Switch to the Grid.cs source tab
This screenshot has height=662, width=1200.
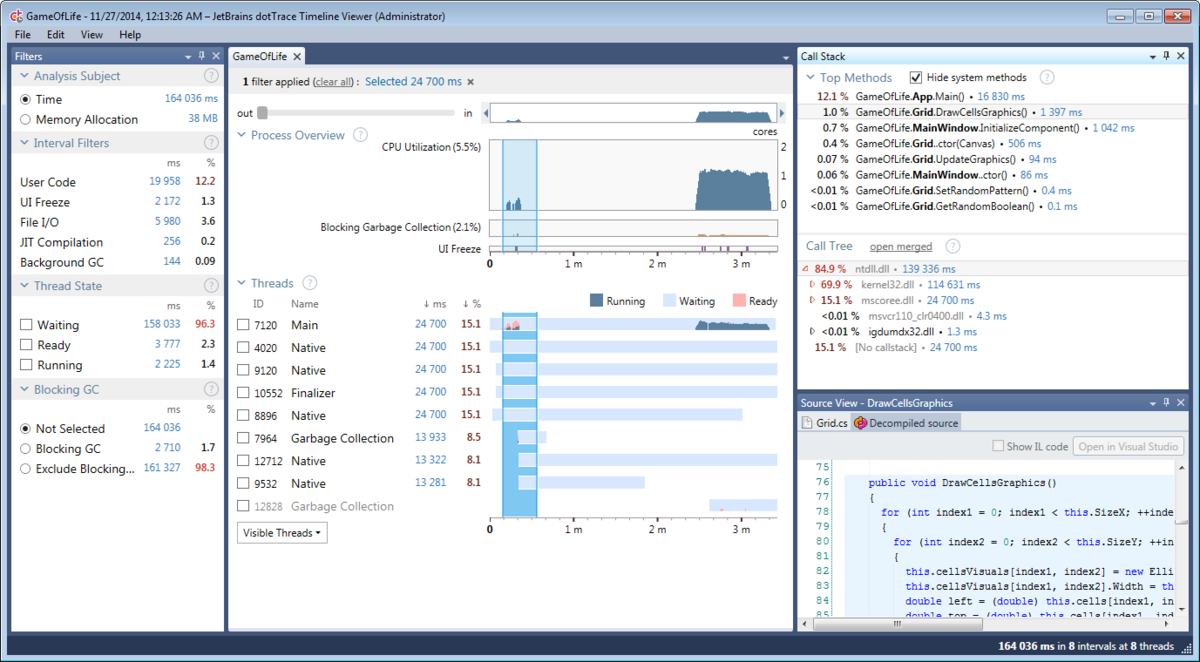(825, 423)
